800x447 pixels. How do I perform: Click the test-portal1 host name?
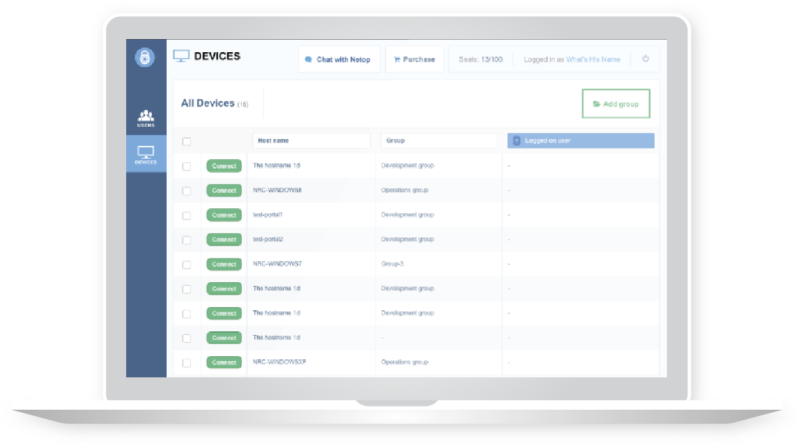click(267, 214)
